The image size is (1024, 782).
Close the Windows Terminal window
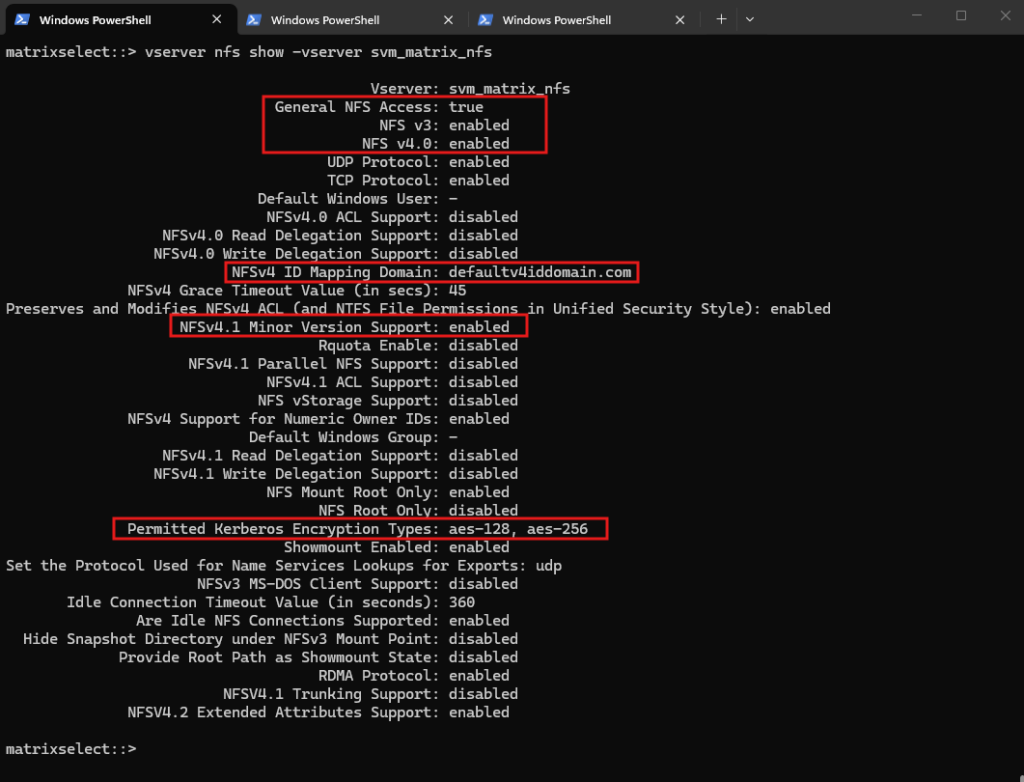[1005, 16]
